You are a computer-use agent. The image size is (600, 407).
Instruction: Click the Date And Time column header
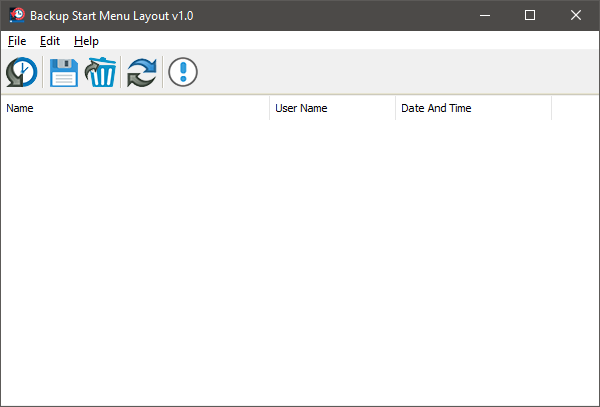(473, 108)
